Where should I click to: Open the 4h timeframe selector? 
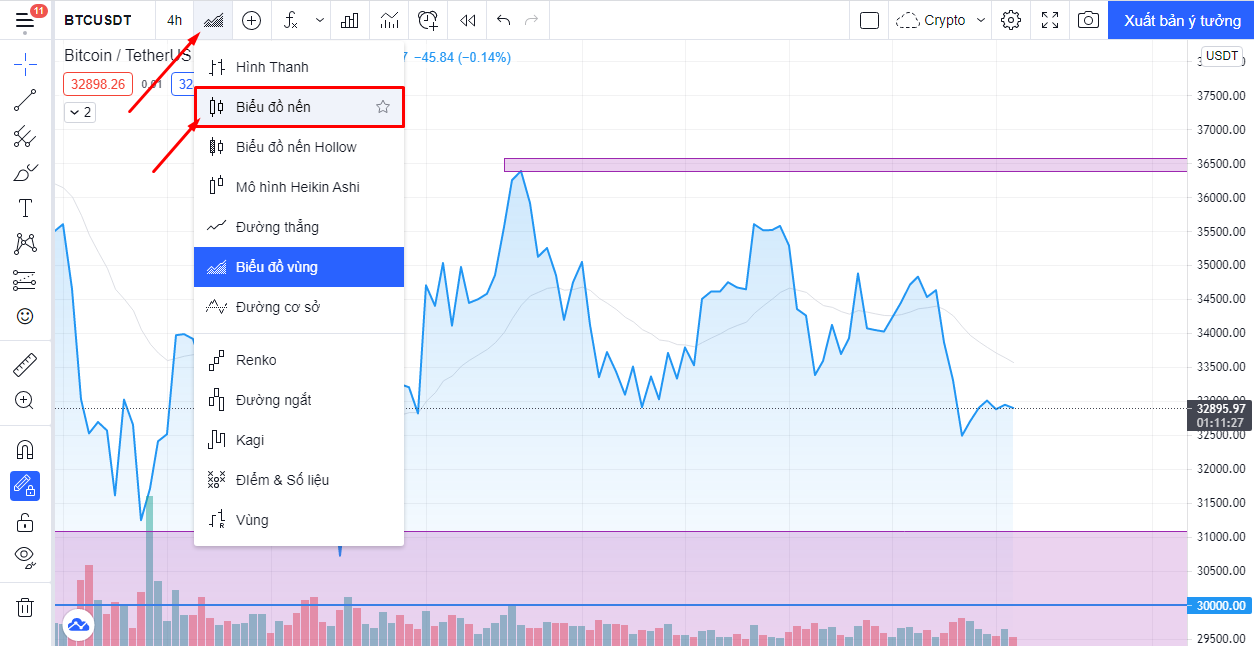coord(175,20)
